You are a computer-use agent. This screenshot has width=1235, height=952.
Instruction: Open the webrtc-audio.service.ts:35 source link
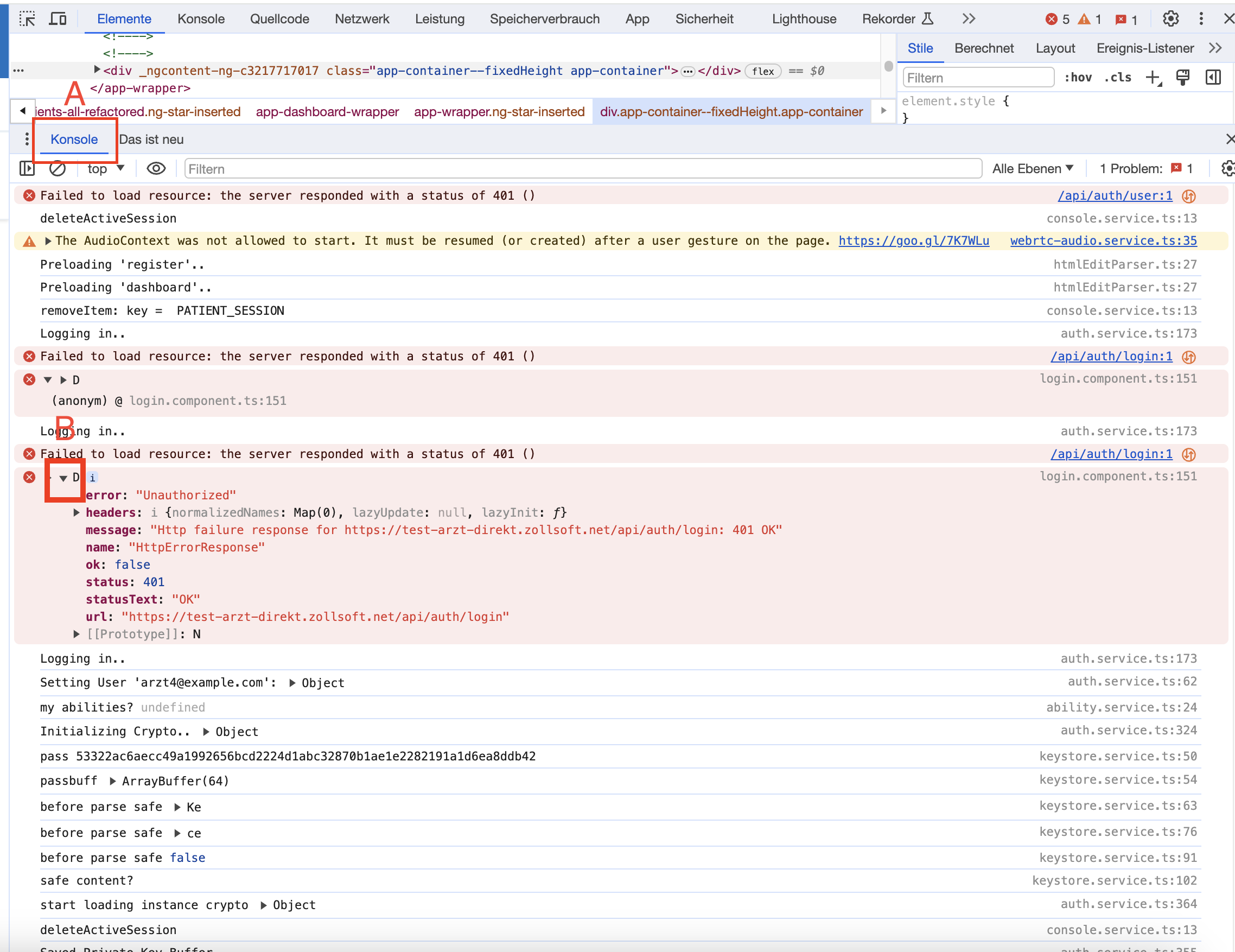point(1103,241)
